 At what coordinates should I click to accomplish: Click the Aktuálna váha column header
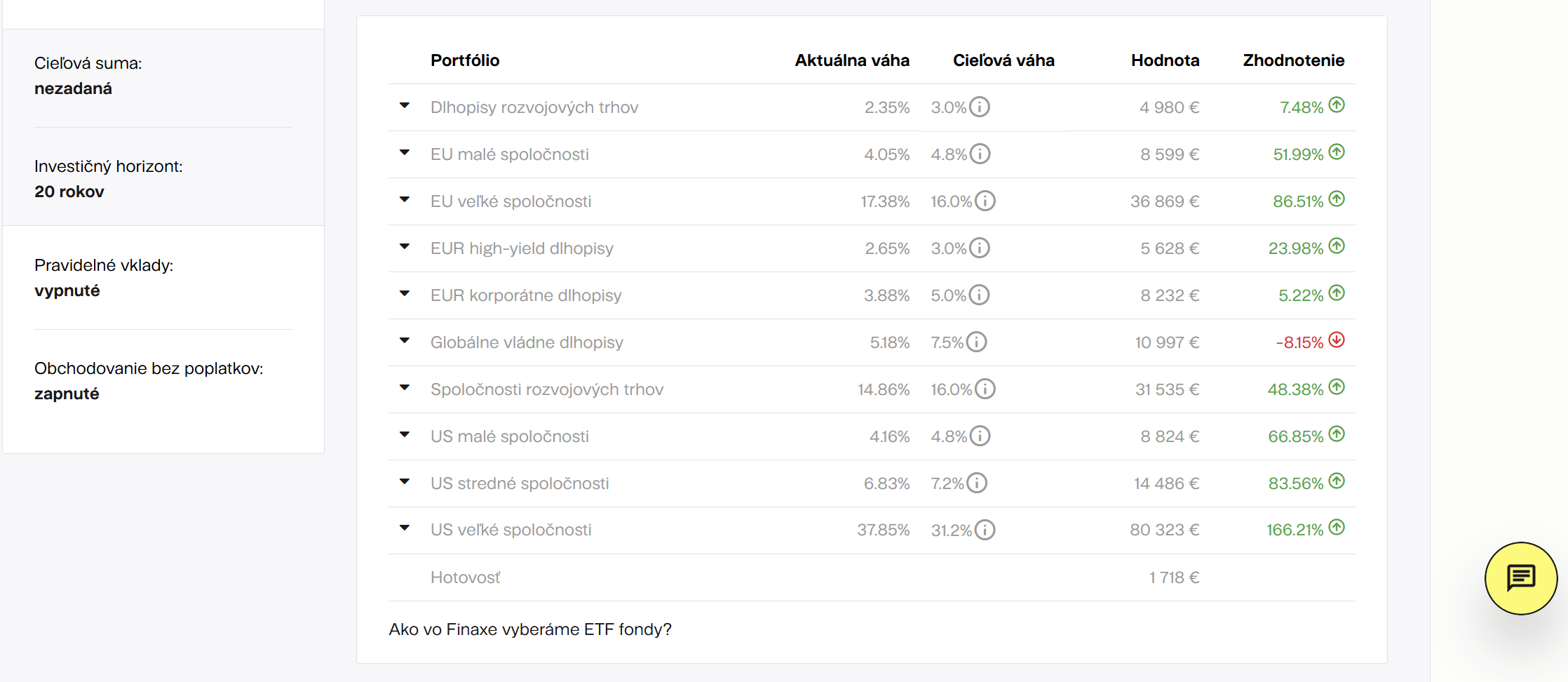[x=851, y=60]
